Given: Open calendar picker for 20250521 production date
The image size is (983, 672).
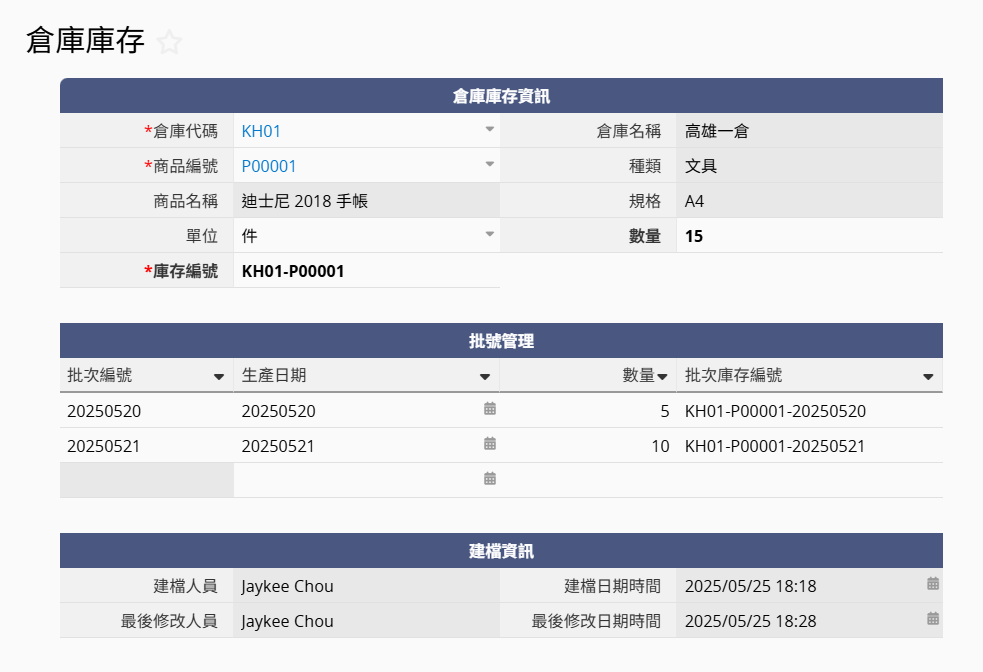Looking at the screenshot, I should point(490,444).
